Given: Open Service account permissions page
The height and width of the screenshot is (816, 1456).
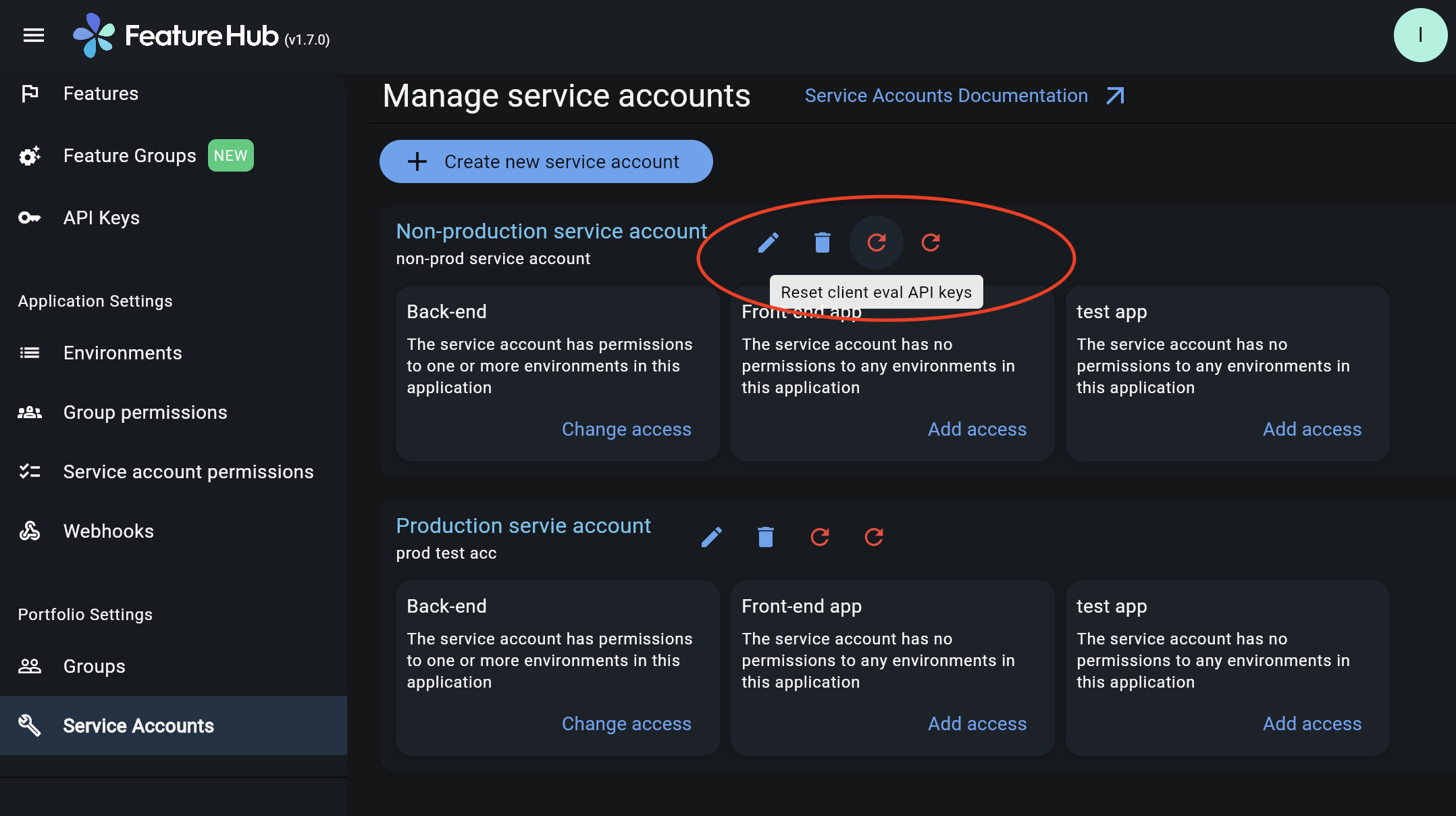Looking at the screenshot, I should point(188,471).
